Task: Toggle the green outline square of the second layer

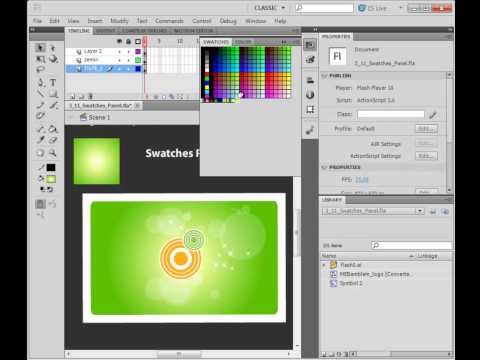Action: 138,60
